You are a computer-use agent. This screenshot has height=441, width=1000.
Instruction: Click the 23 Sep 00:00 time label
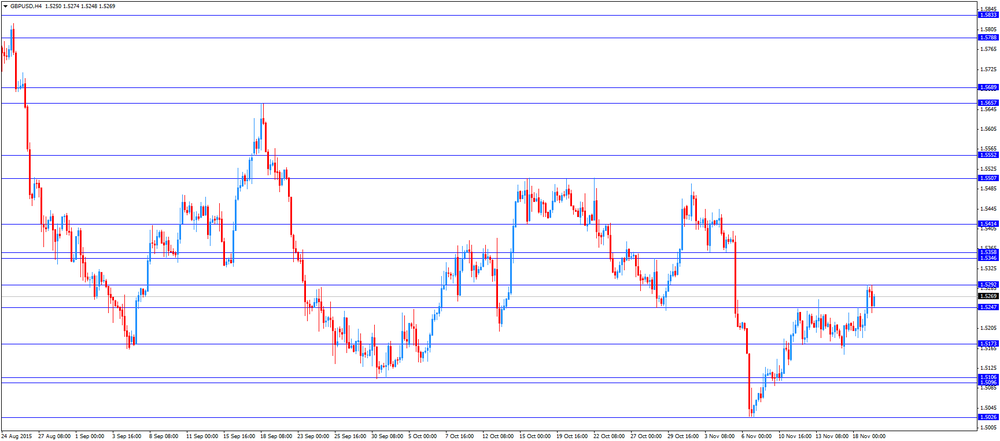[x=313, y=437]
